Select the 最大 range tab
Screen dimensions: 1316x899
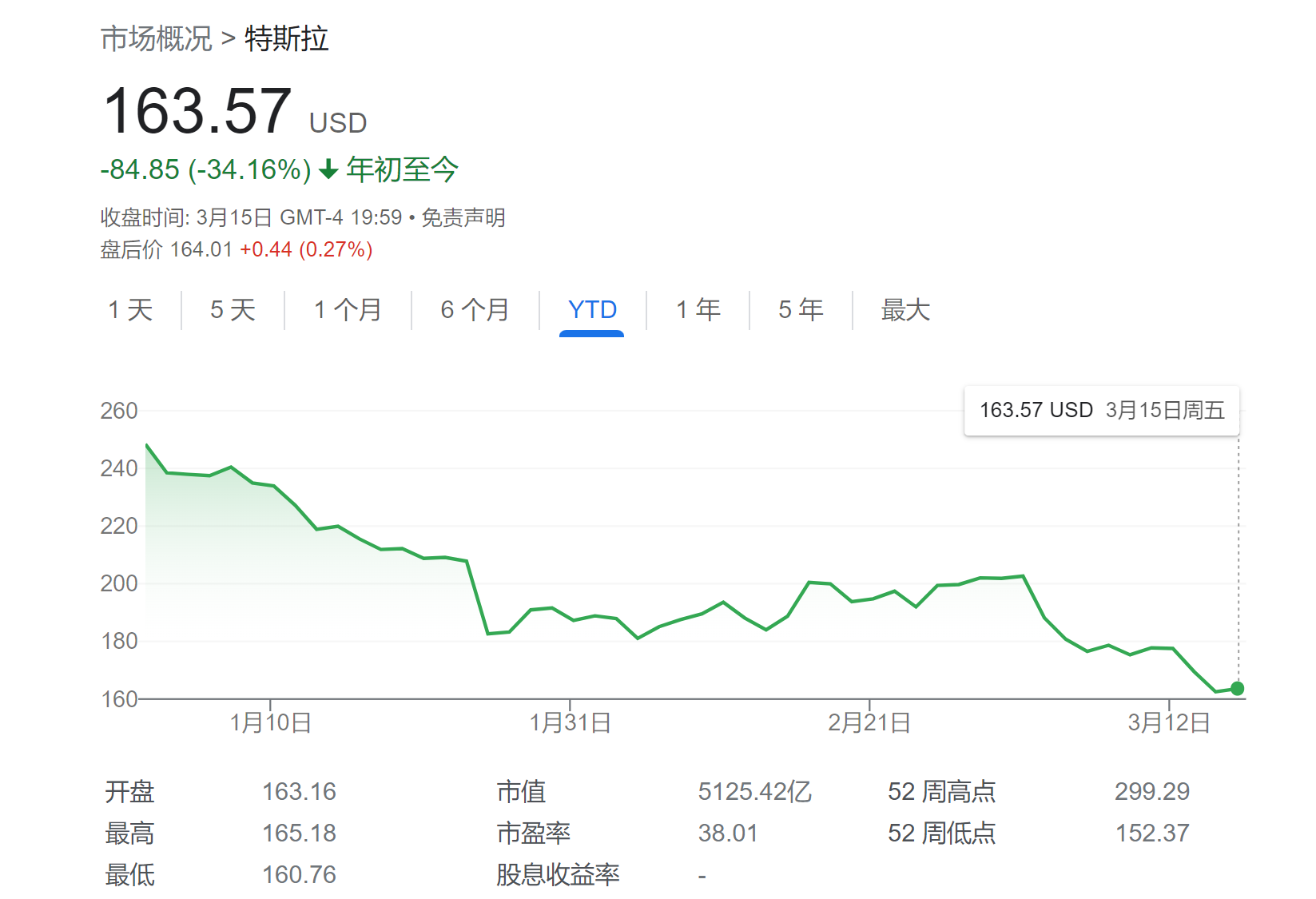pyautogui.click(x=905, y=310)
